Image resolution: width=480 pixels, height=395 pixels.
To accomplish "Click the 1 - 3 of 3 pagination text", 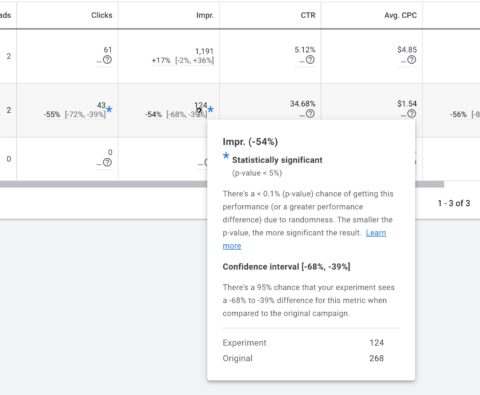I will pyautogui.click(x=454, y=203).
